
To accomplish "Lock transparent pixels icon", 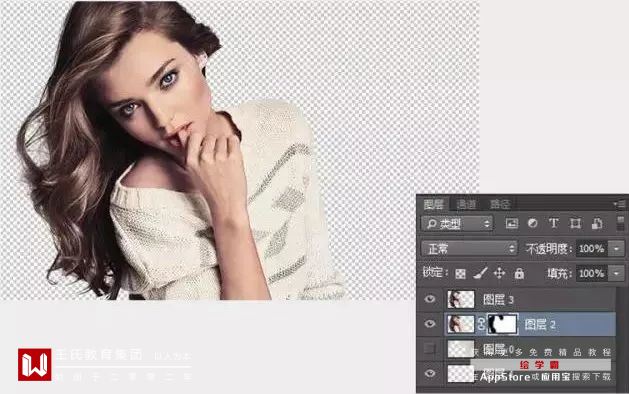I will click(x=461, y=274).
